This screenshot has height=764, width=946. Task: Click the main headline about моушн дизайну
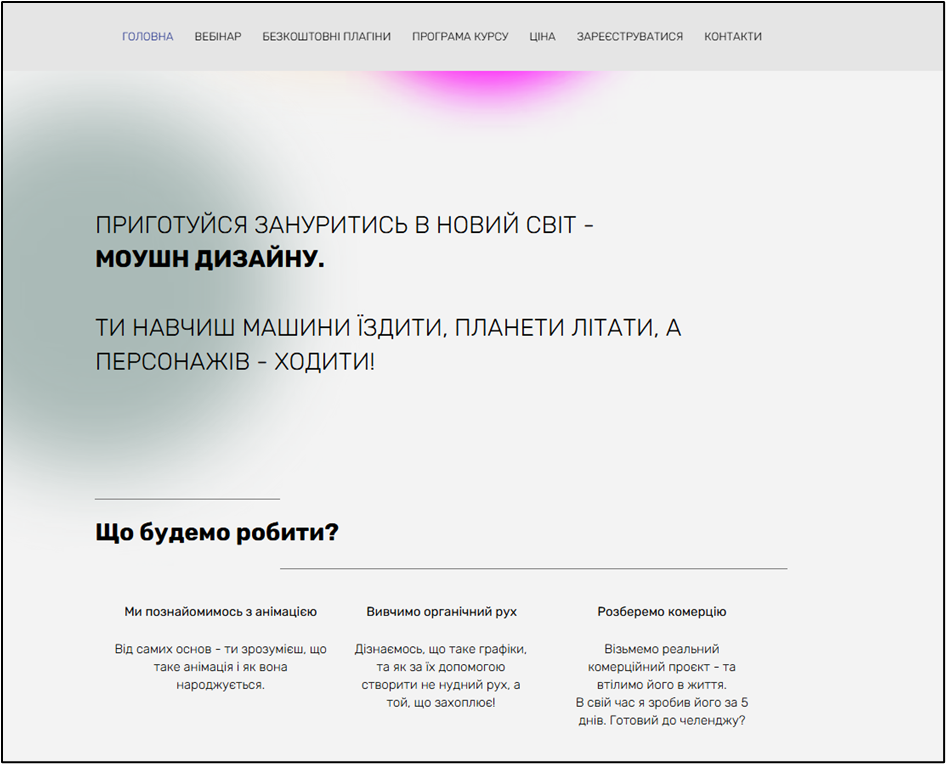tap(344, 225)
